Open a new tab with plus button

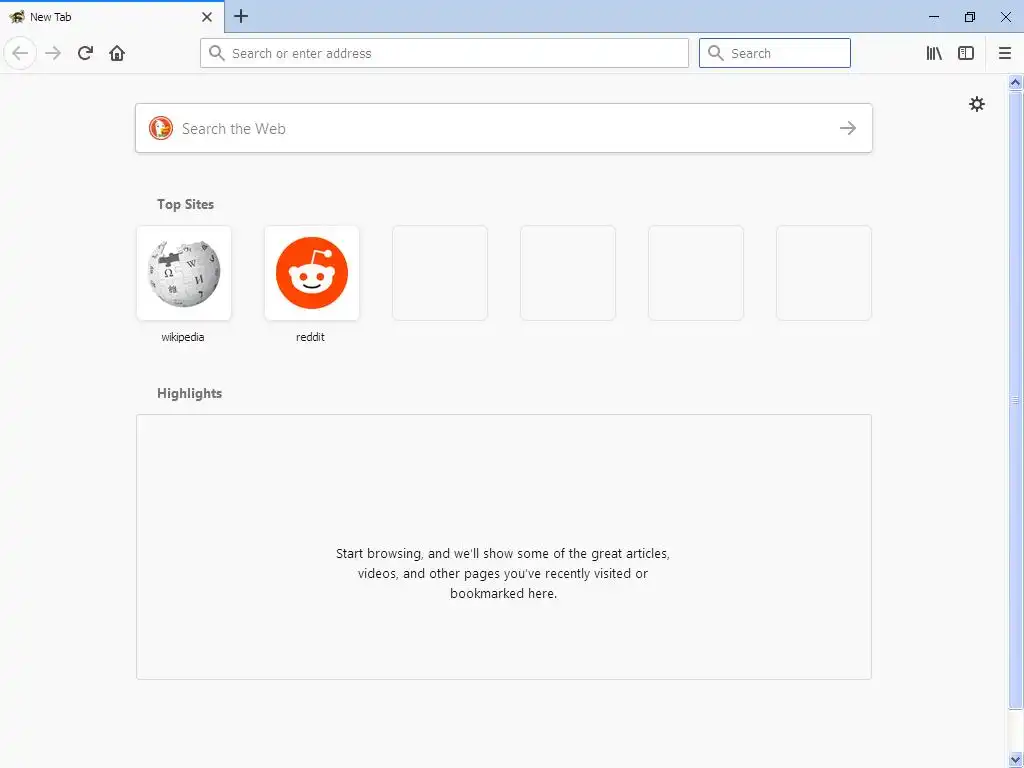click(x=241, y=16)
